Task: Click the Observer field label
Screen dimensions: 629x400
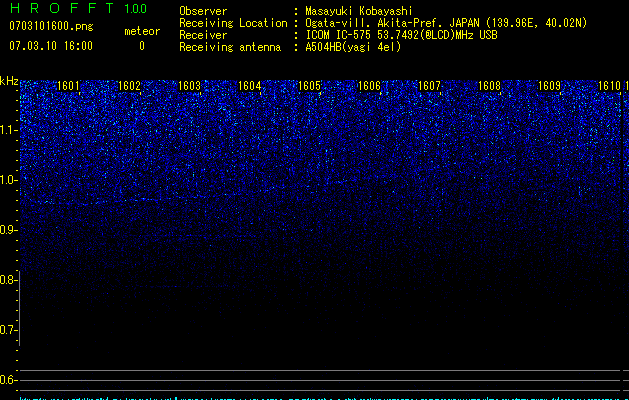Action: [x=203, y=11]
